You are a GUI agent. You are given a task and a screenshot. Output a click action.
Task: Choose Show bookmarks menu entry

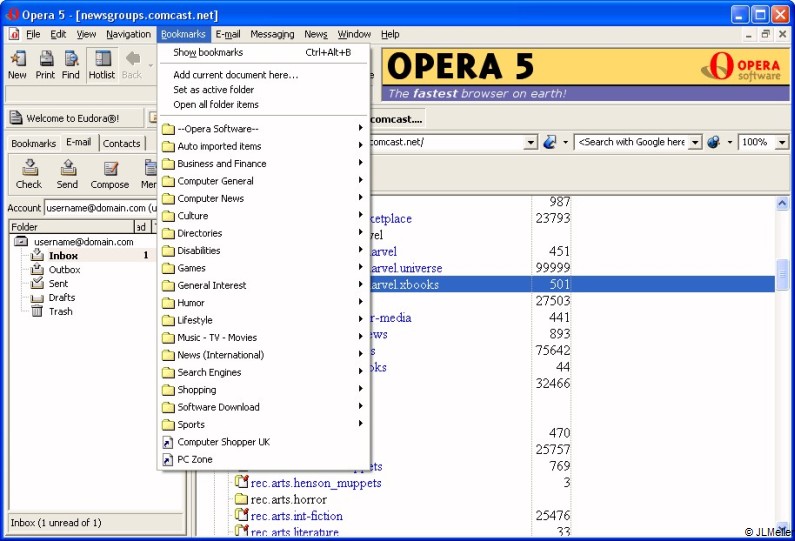click(264, 52)
